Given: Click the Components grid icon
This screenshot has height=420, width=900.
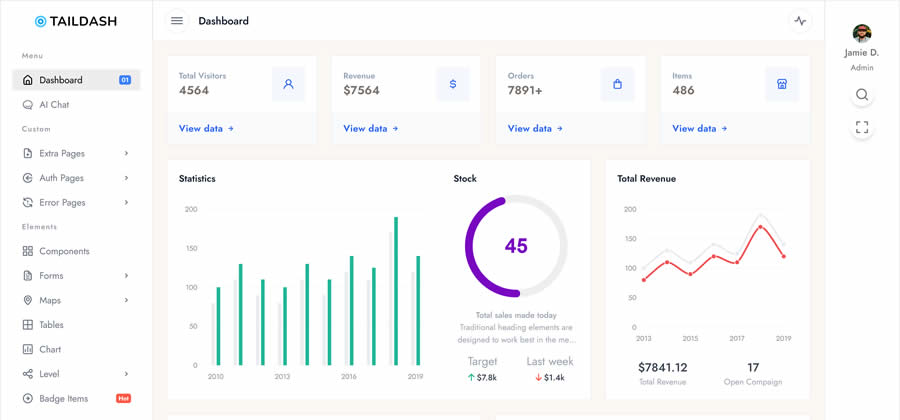Looking at the screenshot, I should [x=28, y=251].
